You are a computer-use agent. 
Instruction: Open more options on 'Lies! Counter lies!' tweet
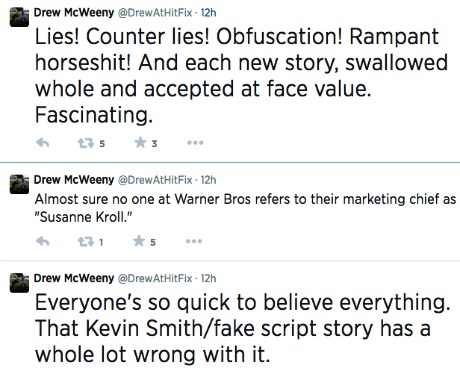[195, 143]
